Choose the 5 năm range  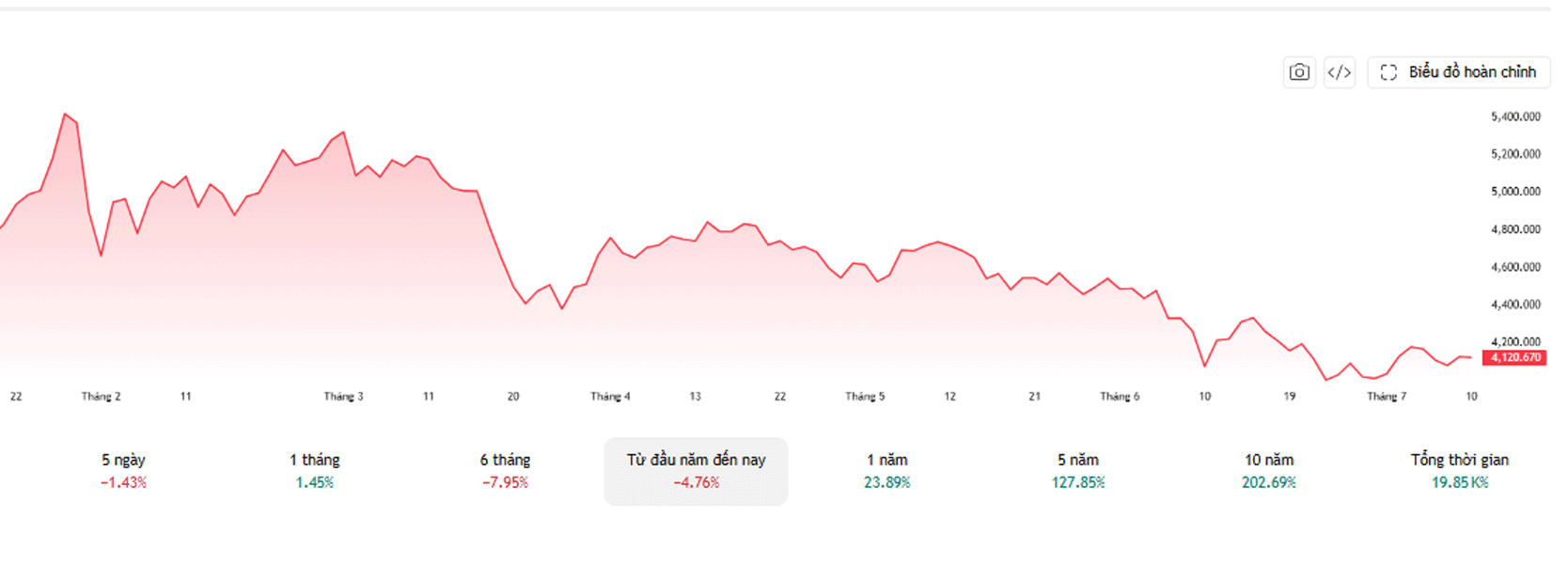click(1078, 471)
